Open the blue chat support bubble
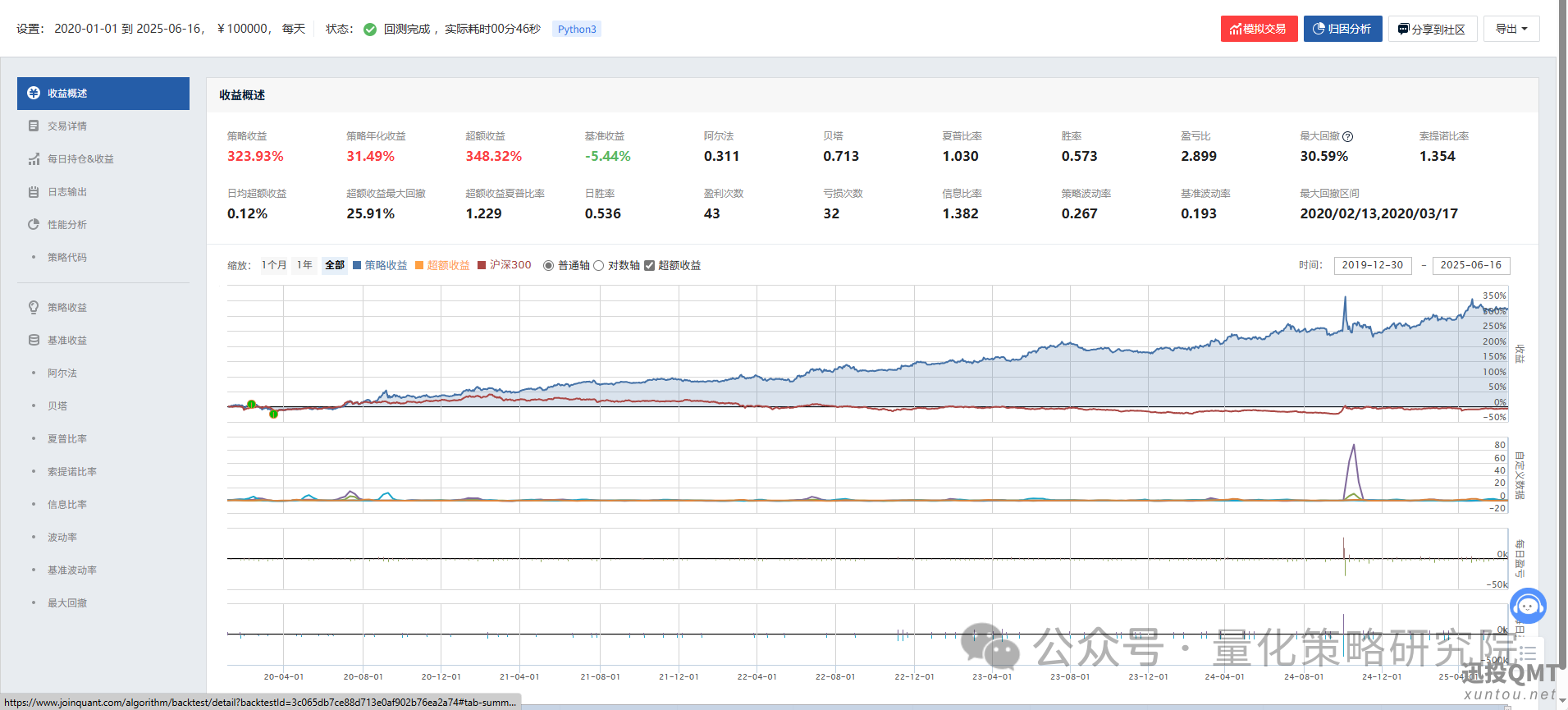The height and width of the screenshot is (710, 1568). pyautogui.click(x=1528, y=607)
